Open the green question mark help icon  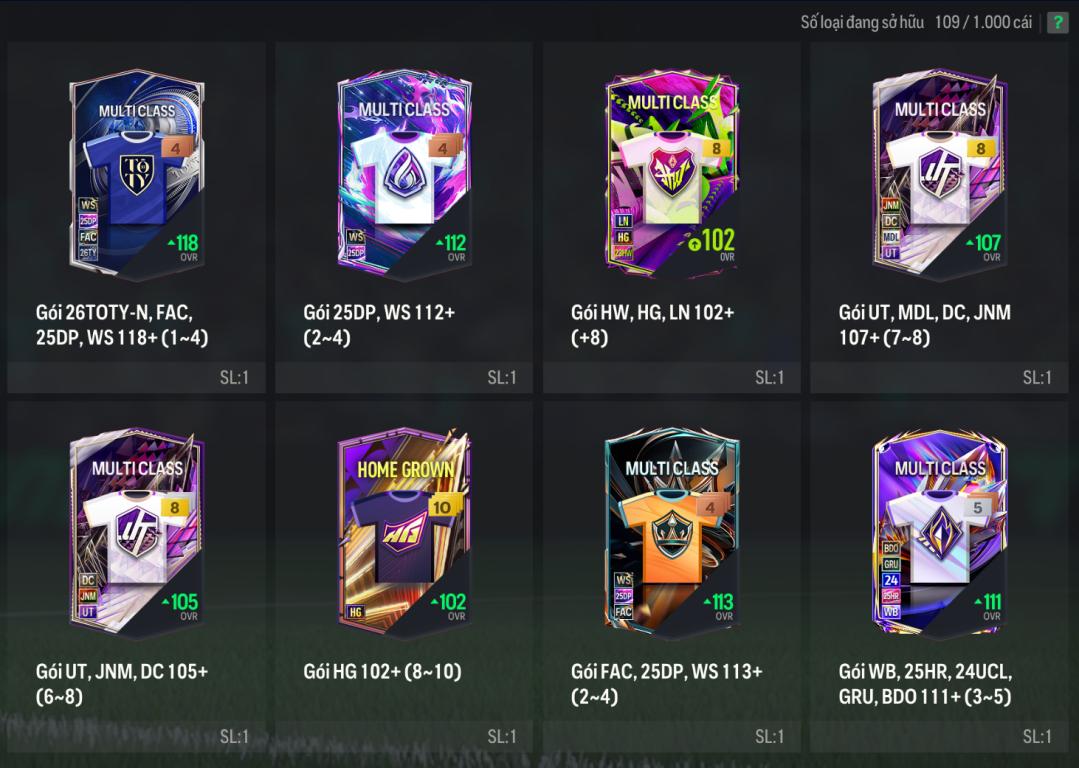[1058, 23]
